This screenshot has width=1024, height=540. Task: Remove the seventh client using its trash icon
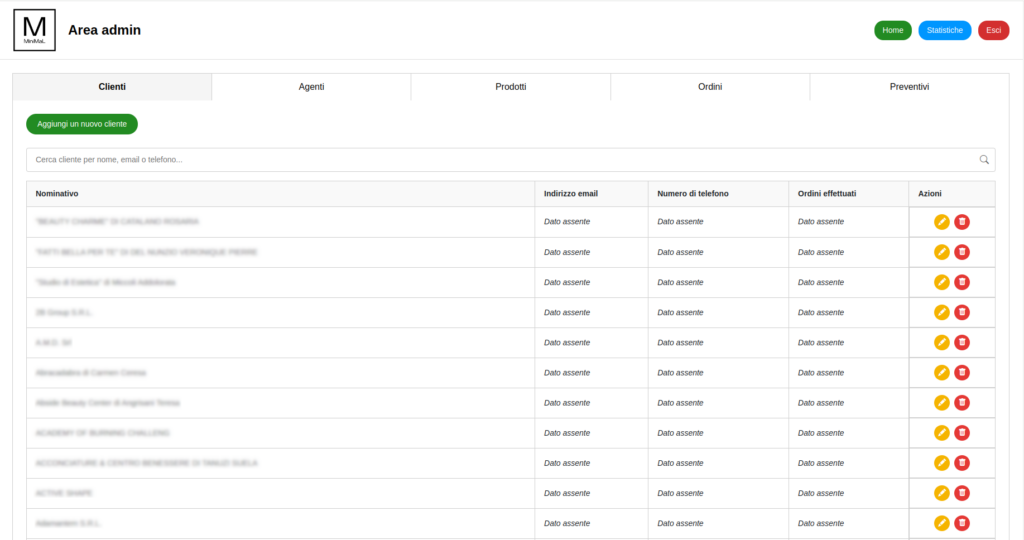(962, 402)
